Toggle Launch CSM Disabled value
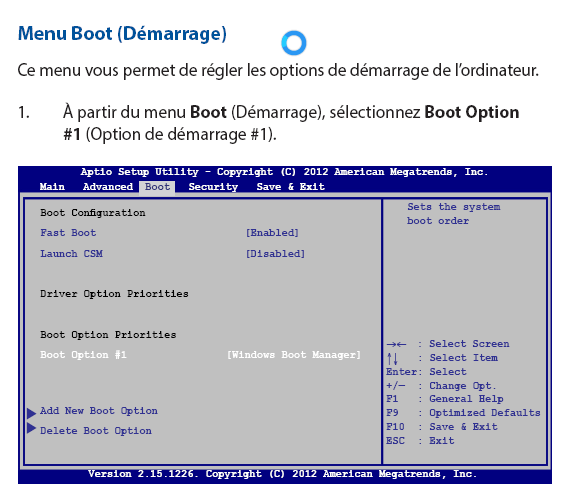Screen dimensions: 578x503 [275, 254]
